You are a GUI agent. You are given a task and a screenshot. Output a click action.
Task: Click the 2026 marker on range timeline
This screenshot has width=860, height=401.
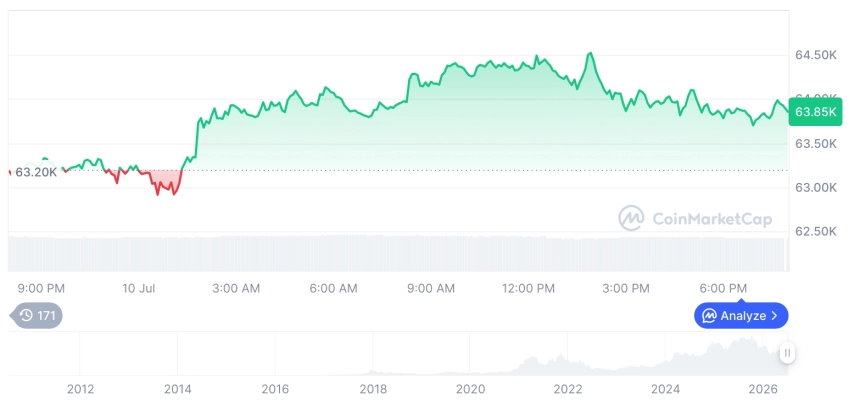(763, 389)
